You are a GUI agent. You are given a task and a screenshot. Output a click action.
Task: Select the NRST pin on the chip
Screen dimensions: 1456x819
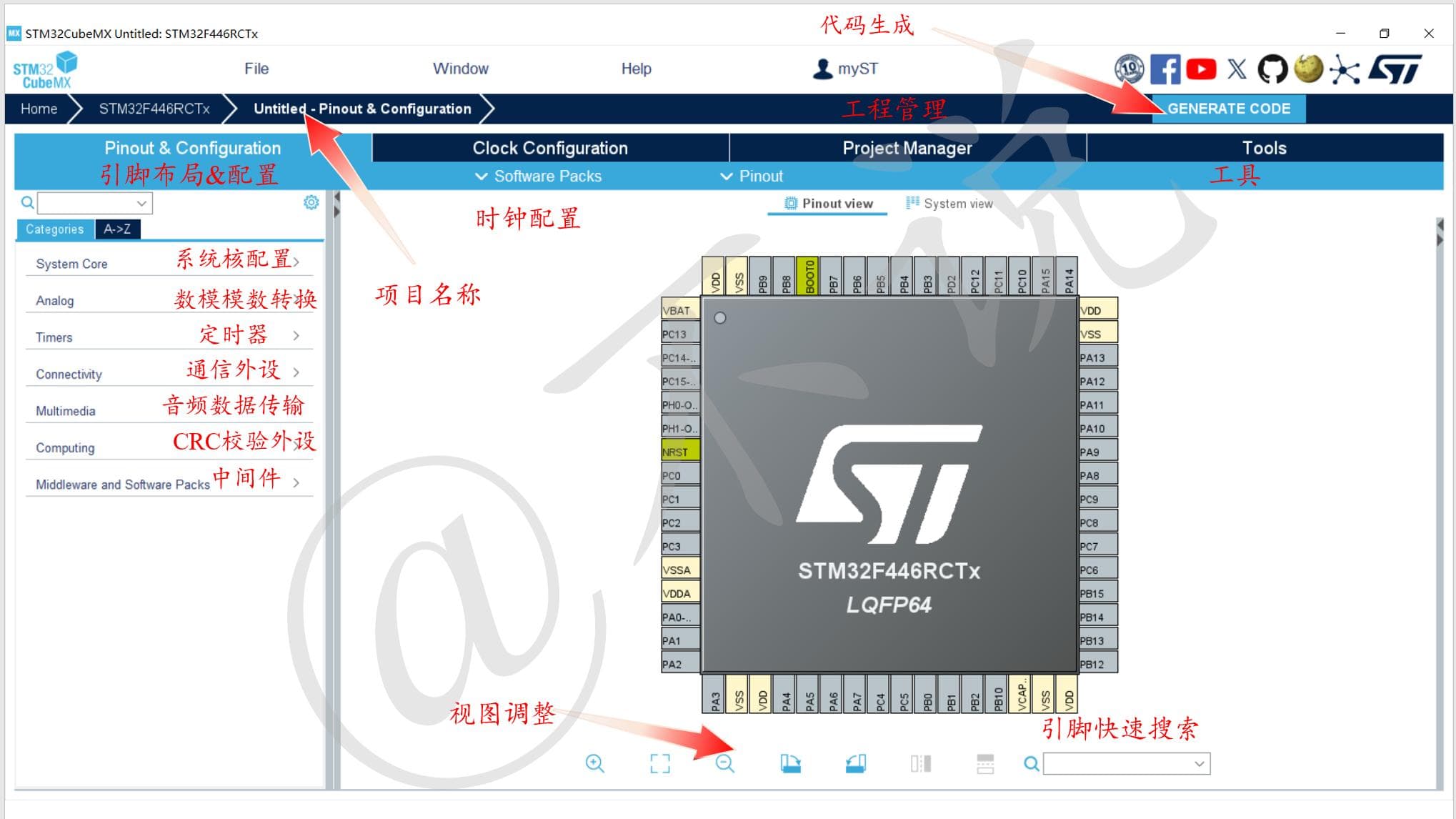680,452
